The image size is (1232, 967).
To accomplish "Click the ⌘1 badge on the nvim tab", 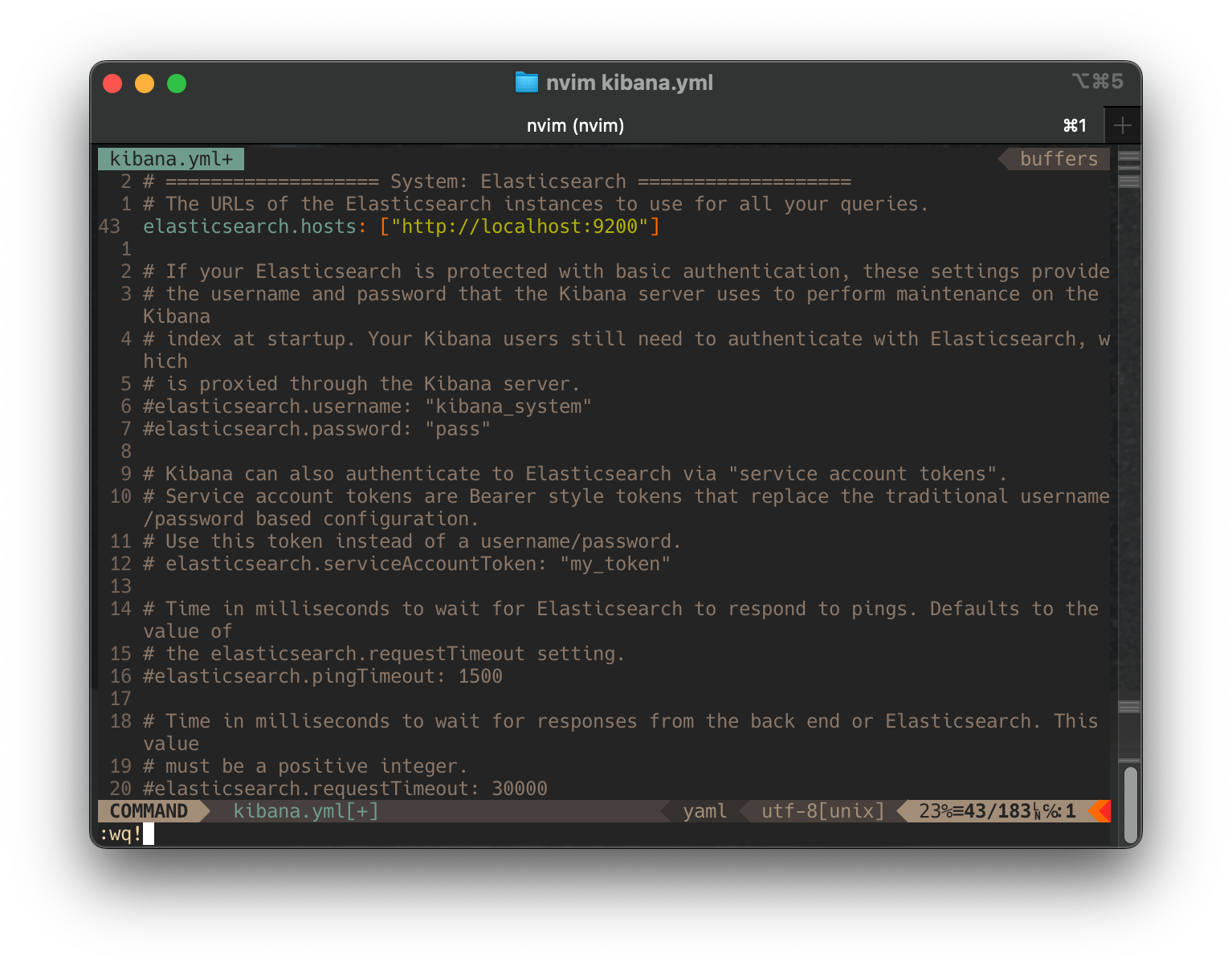I will [1074, 125].
